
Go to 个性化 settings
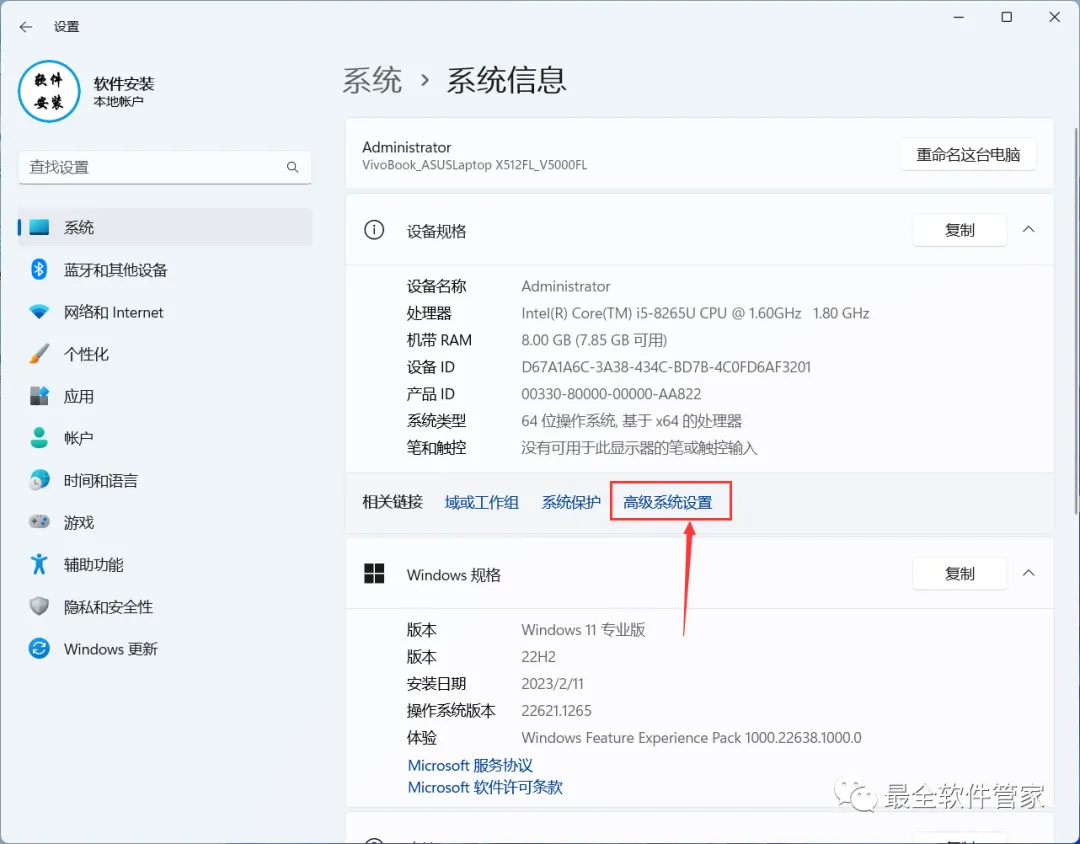point(165,354)
